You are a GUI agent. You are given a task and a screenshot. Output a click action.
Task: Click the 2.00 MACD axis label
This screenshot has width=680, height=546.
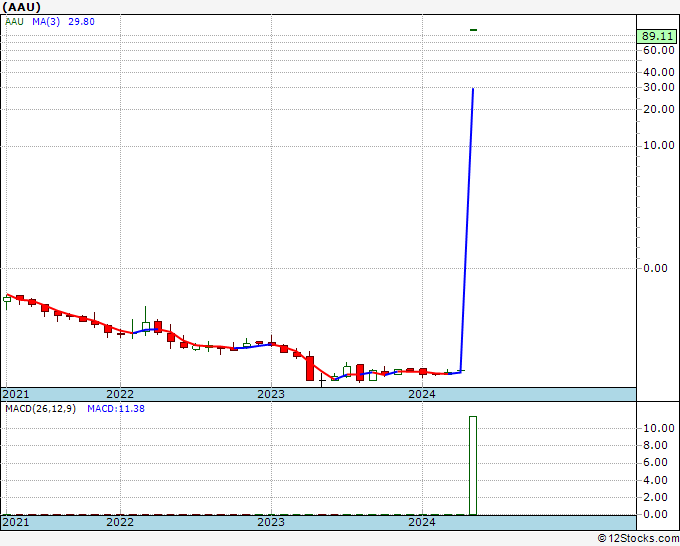pos(655,497)
